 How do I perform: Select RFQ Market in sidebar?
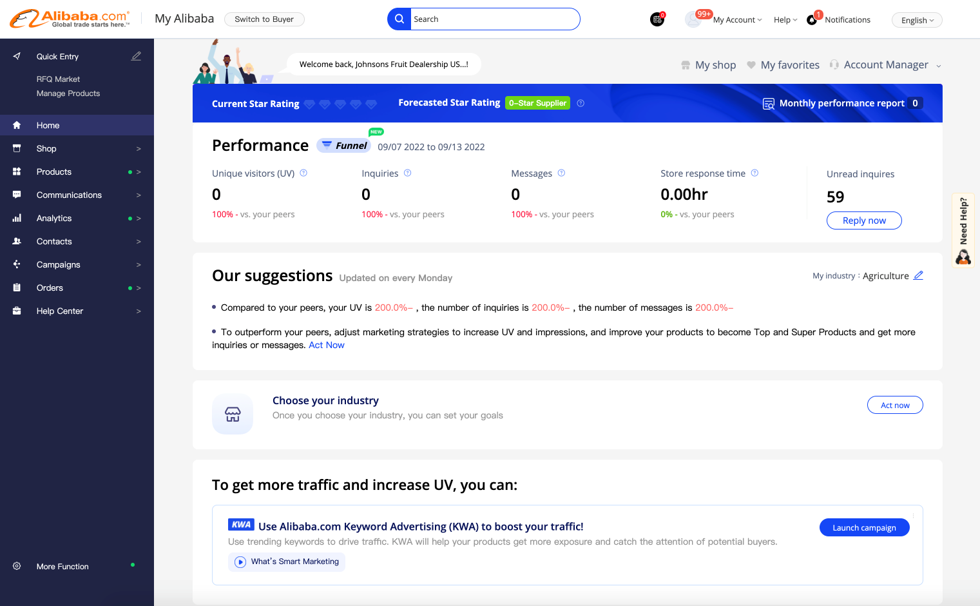point(58,79)
